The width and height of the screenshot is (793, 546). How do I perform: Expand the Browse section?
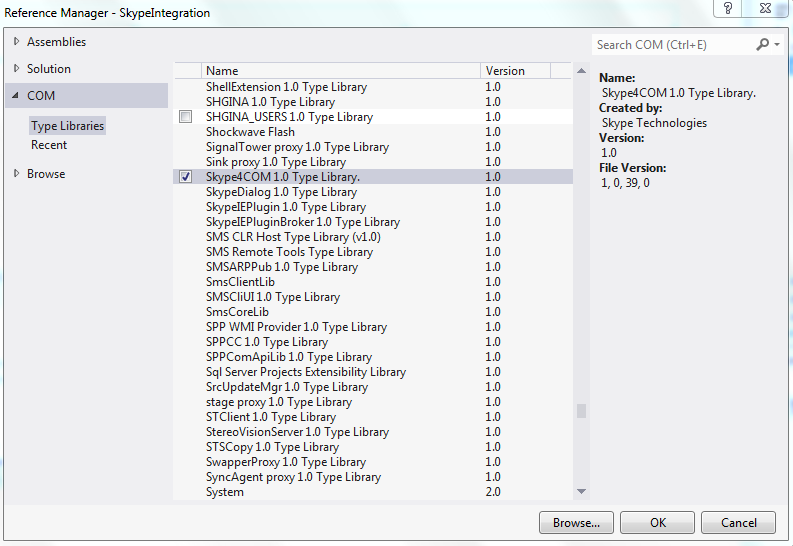(x=16, y=173)
